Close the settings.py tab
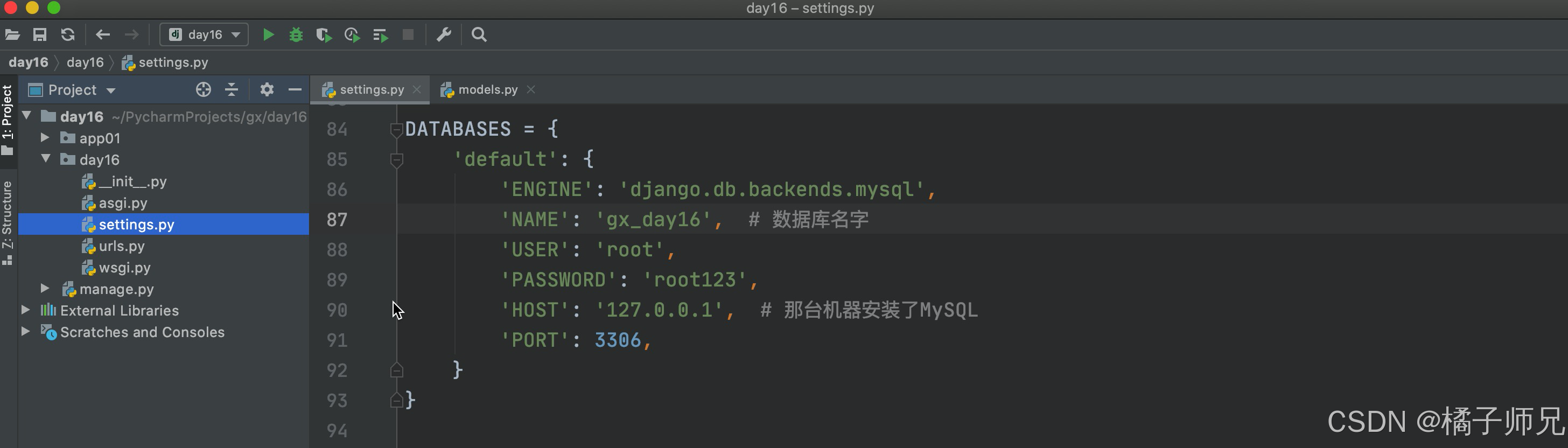Screen dimensions: 1568x448 pyautogui.click(x=417, y=89)
